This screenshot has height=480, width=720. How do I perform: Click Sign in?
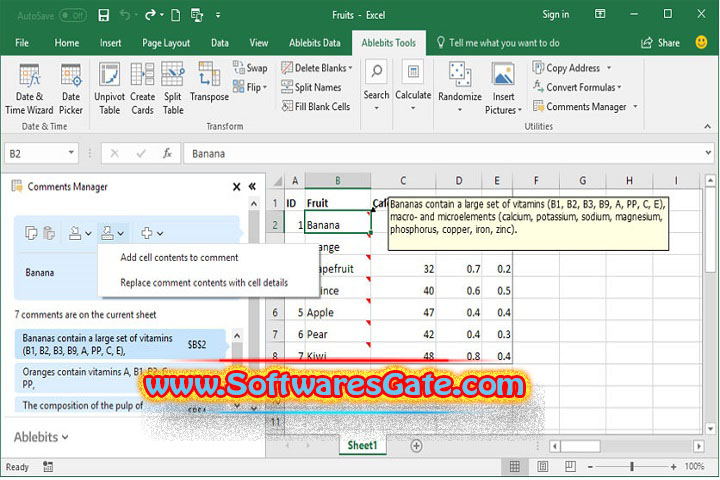point(555,15)
